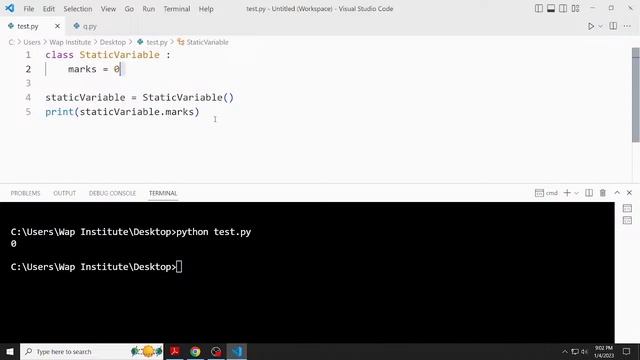Click volume tray icon
The width and height of the screenshot is (640, 360).
tap(584, 351)
